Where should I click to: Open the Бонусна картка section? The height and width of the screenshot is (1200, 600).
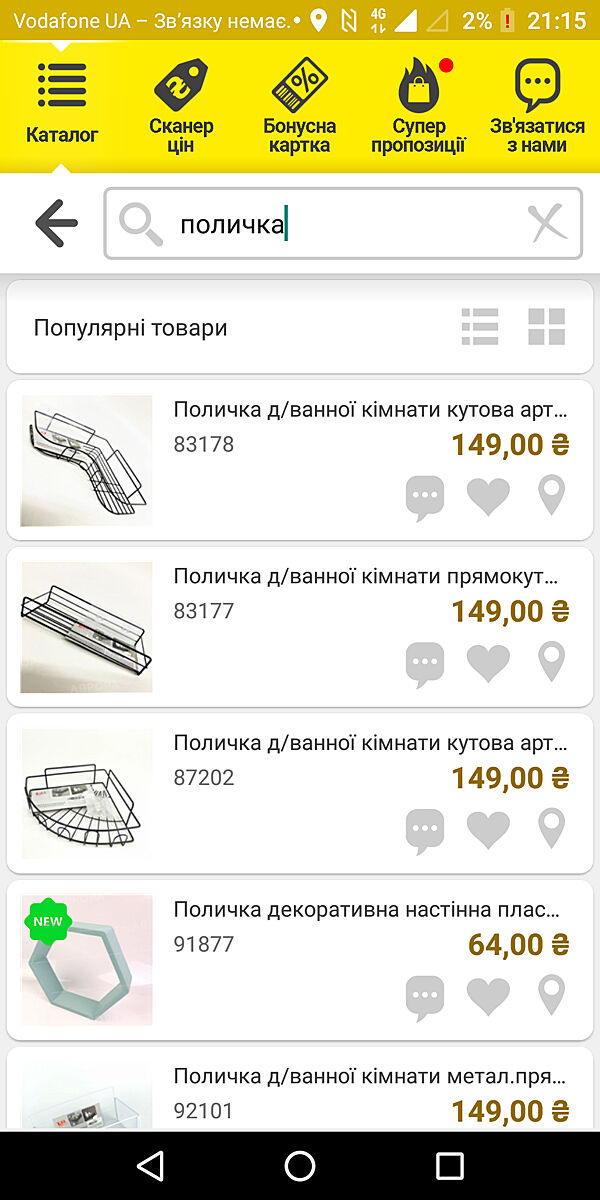coord(300,106)
